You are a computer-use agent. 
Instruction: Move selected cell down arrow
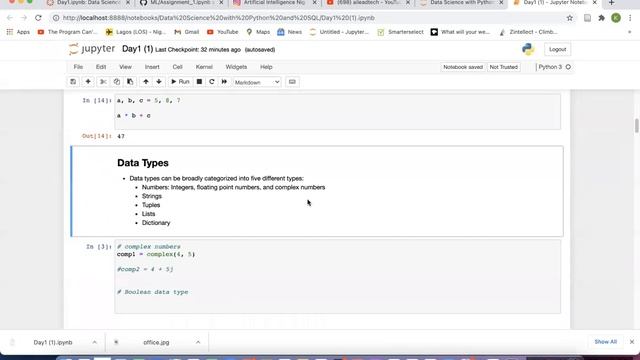[x=159, y=82]
